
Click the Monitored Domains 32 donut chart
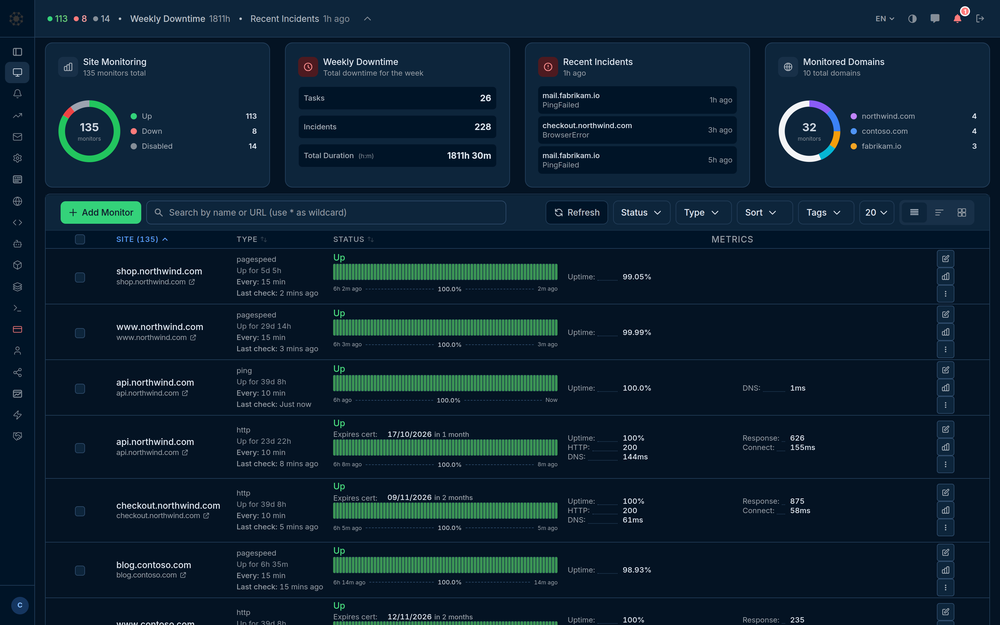pos(809,131)
